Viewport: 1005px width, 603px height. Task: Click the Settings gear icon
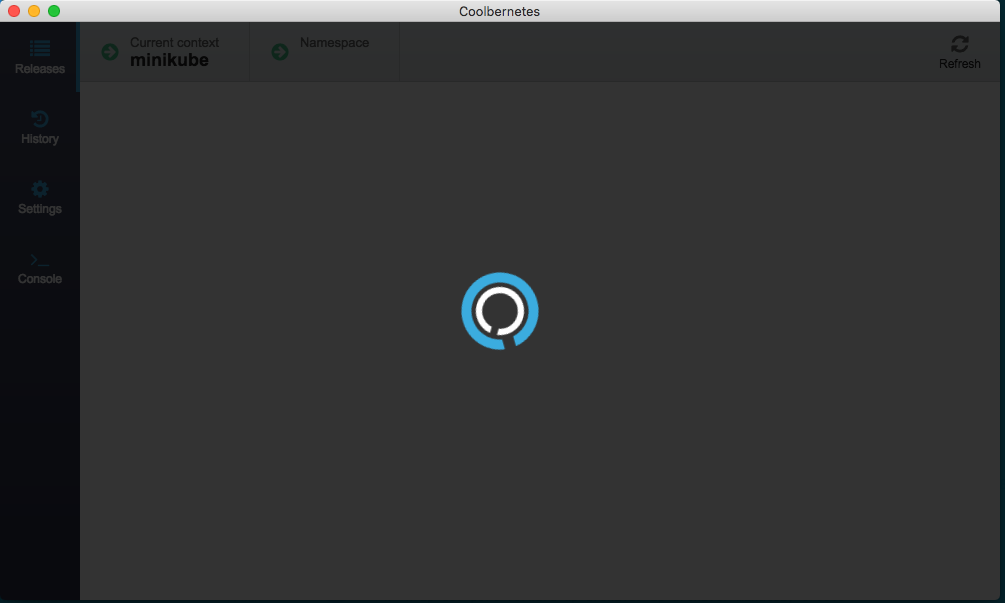click(39, 189)
